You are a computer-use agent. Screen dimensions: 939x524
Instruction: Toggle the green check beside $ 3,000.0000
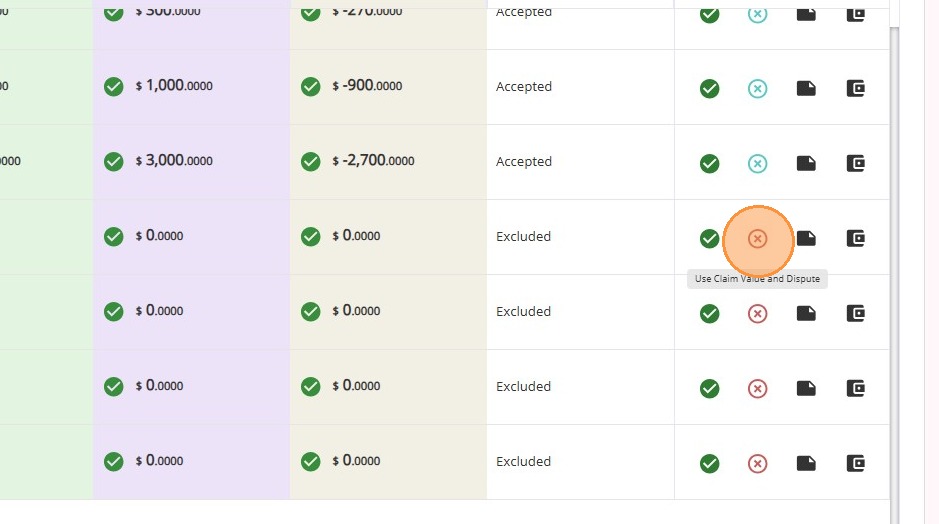(114, 161)
